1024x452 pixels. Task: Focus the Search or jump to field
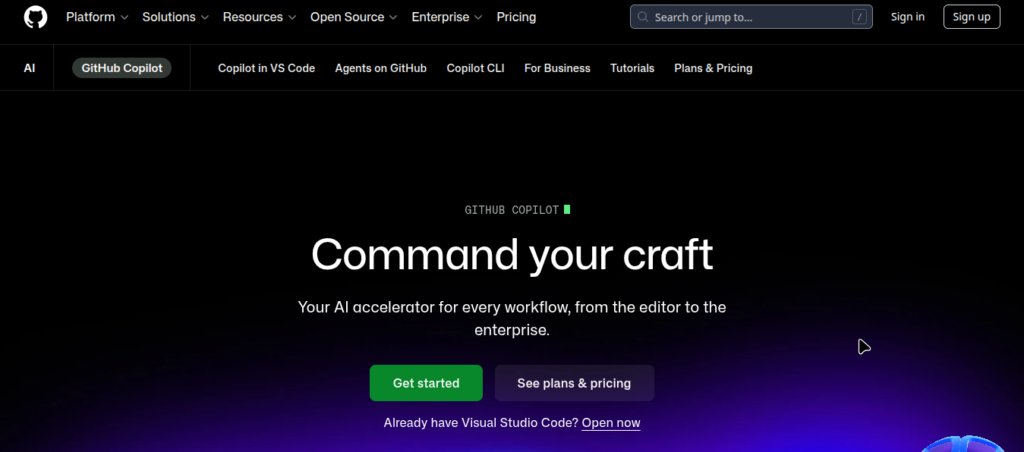click(x=751, y=17)
